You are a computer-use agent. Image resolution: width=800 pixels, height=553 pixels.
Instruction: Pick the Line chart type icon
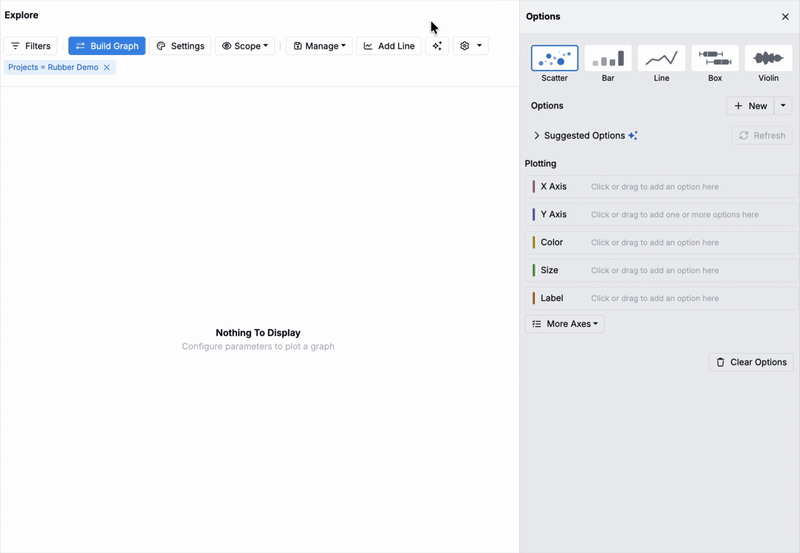[661, 58]
